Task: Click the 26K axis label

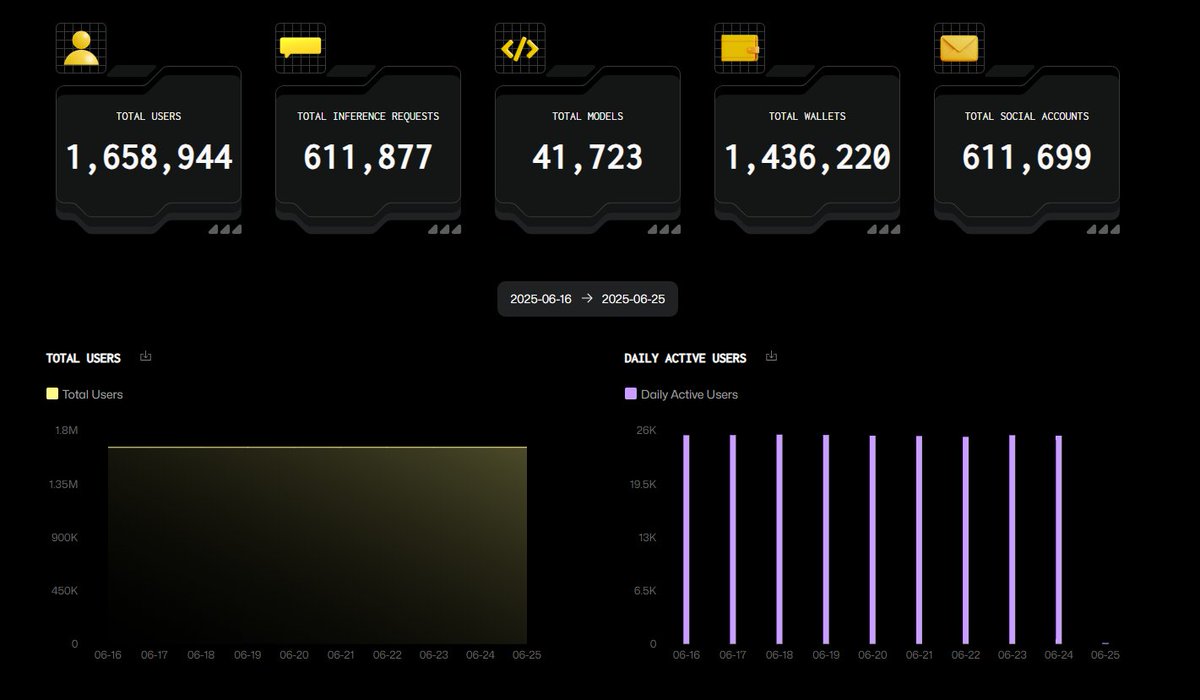Action: 646,430
